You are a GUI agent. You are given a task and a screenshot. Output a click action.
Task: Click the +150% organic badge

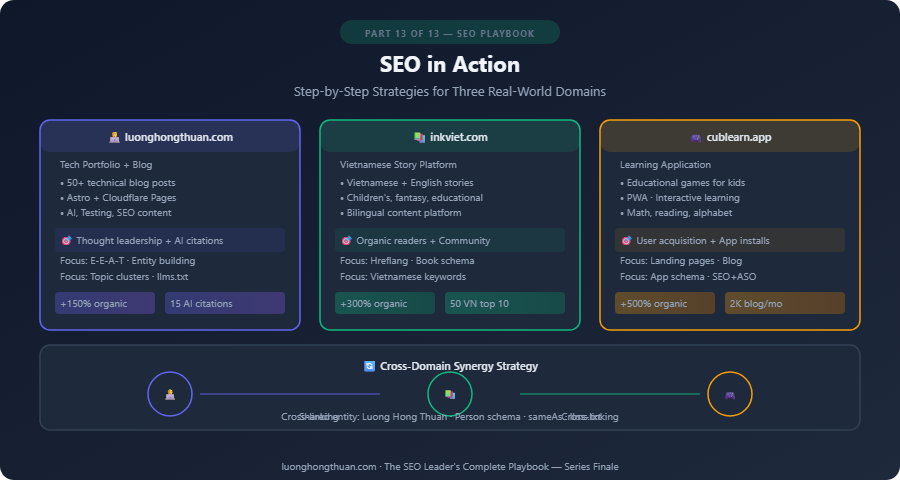click(105, 303)
